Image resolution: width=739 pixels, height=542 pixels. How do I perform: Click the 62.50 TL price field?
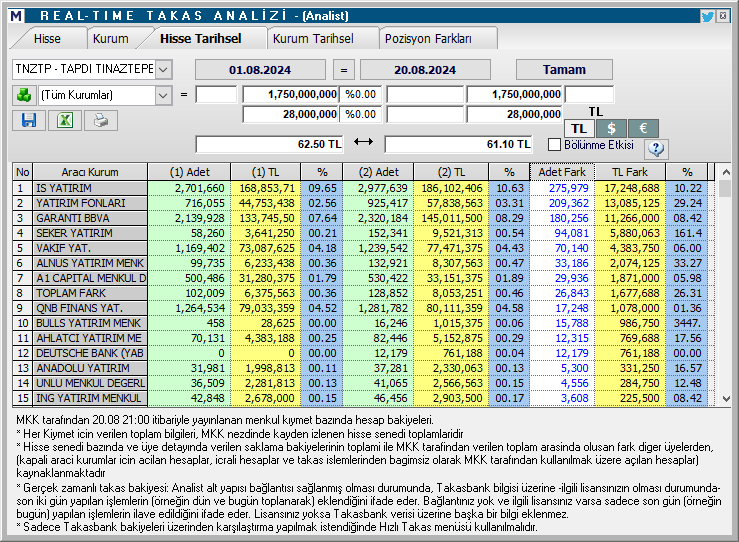pos(270,144)
